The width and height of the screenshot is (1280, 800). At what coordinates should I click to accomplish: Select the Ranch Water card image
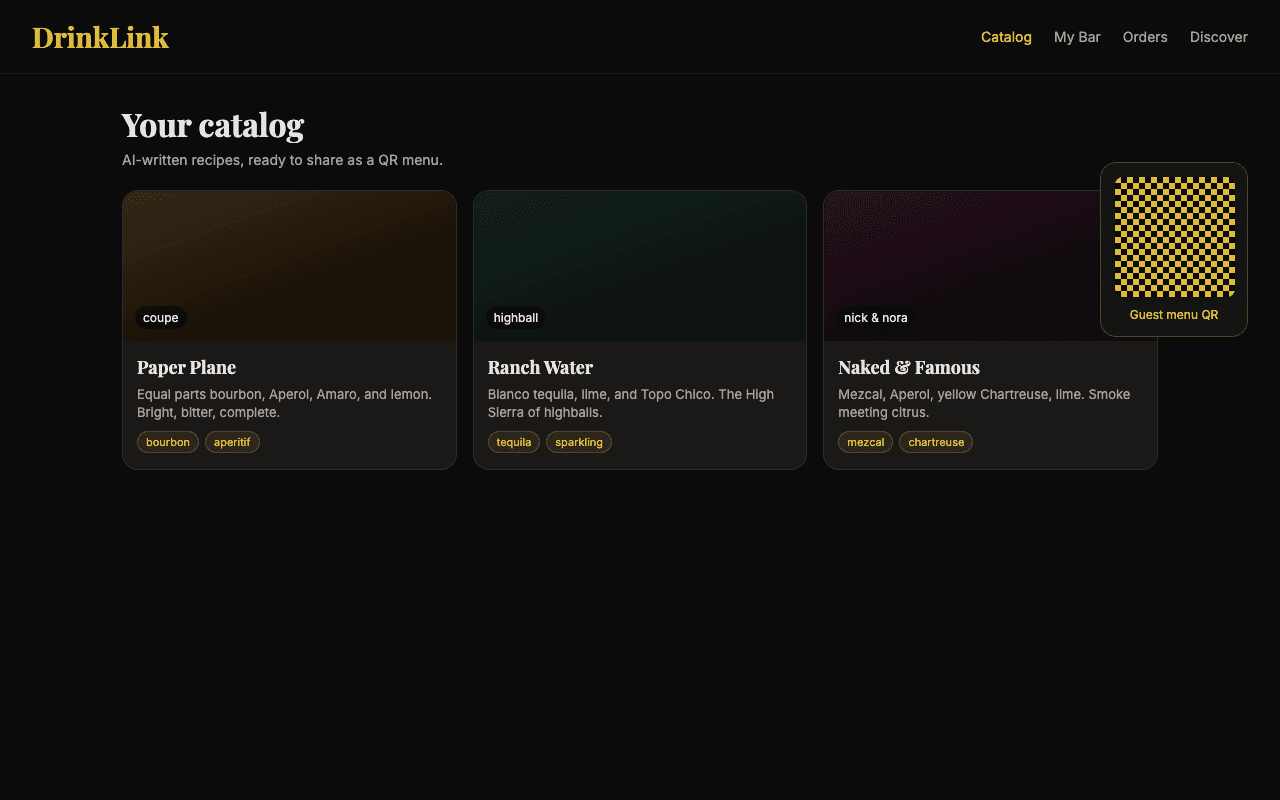(x=640, y=266)
